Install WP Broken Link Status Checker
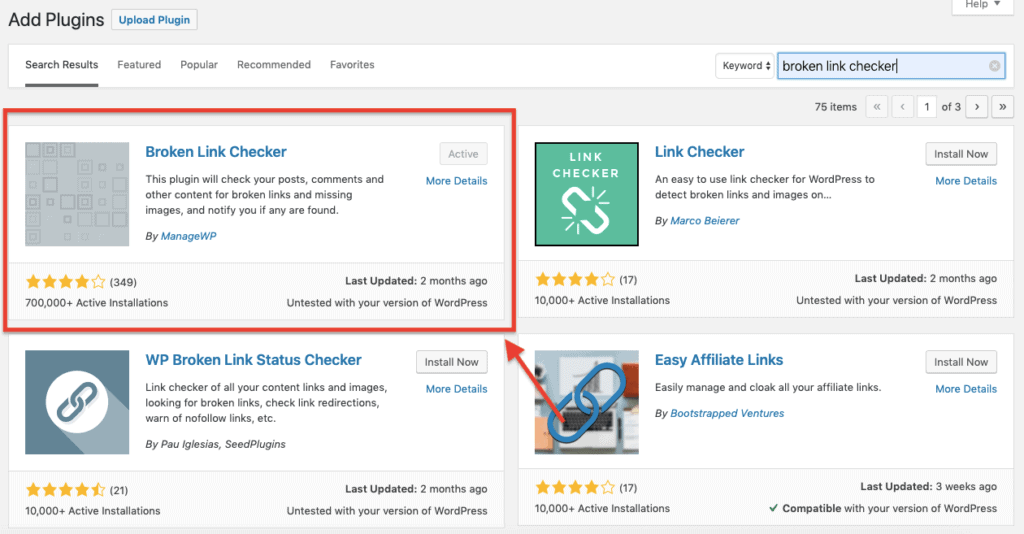 (x=451, y=362)
